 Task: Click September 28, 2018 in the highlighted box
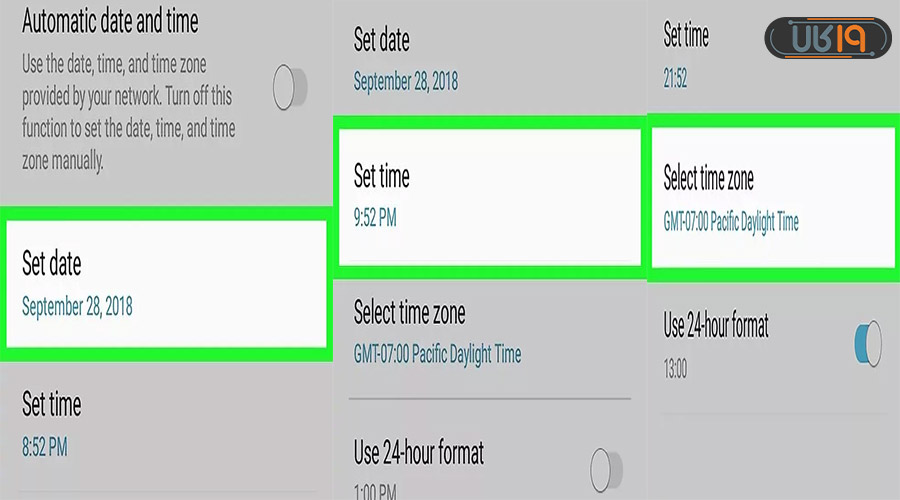point(77,307)
